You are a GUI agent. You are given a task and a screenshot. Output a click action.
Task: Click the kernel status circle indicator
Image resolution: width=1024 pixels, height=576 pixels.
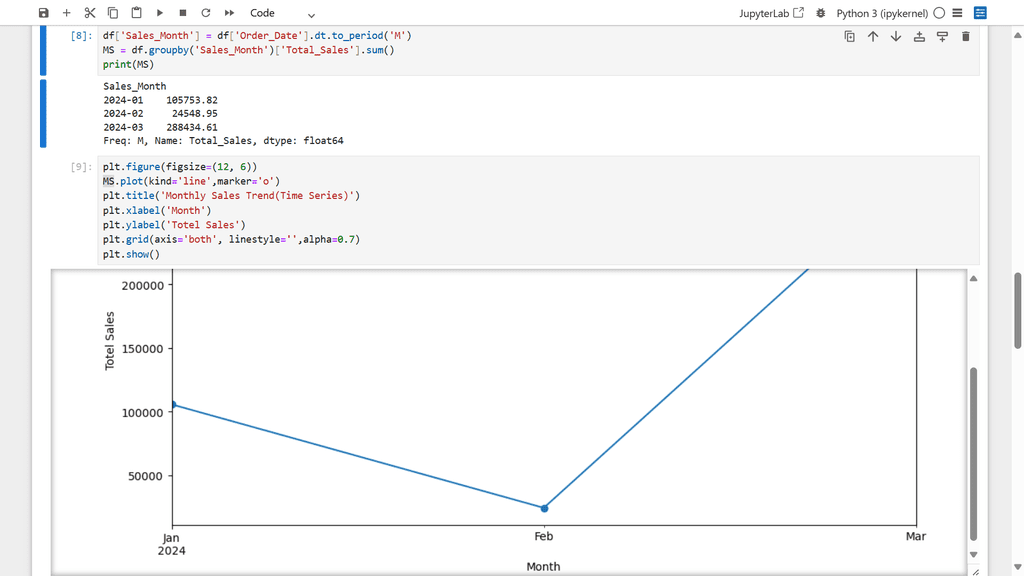[939, 13]
